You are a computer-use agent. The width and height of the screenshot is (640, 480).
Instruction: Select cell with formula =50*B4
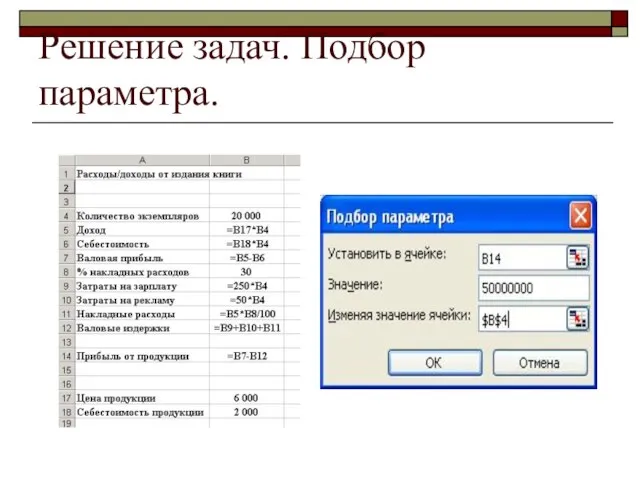pos(247,300)
